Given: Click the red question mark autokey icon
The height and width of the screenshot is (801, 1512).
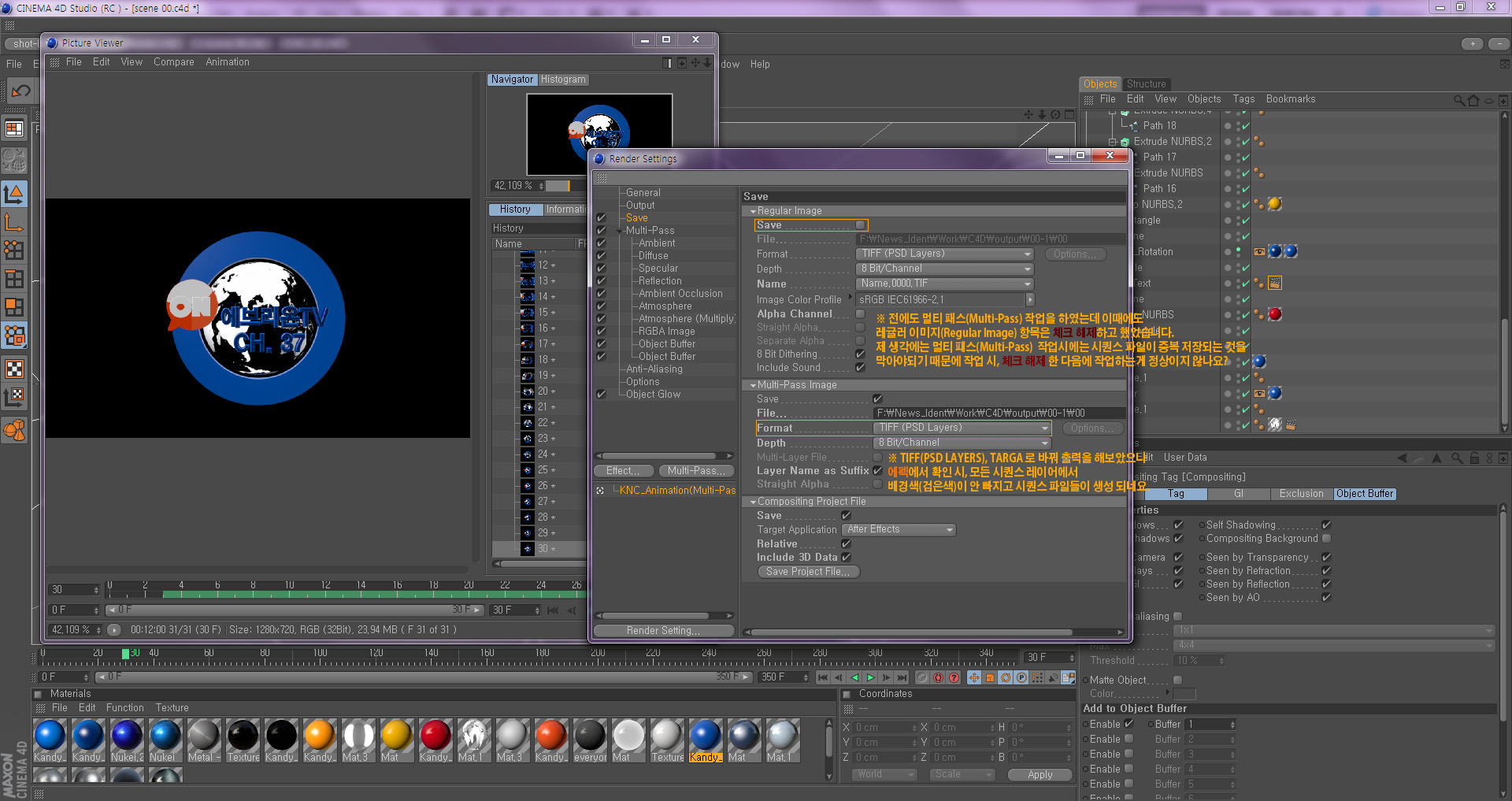Looking at the screenshot, I should 954,677.
